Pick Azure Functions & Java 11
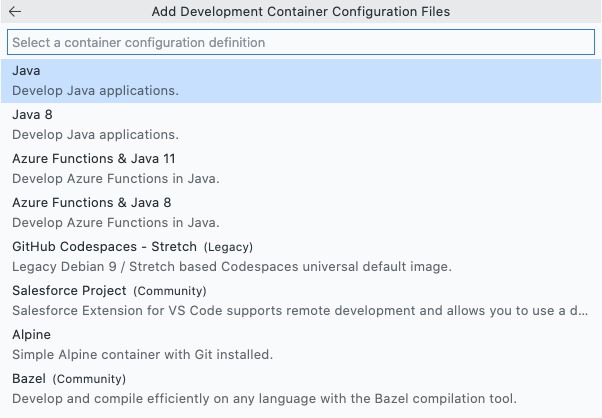 click(94, 159)
